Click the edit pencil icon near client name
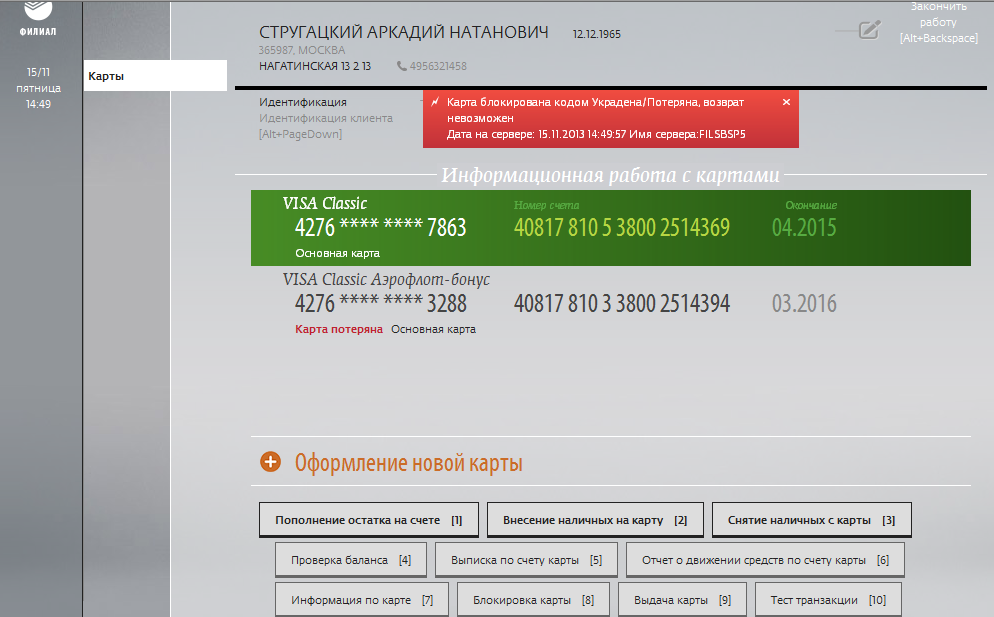 [870, 30]
